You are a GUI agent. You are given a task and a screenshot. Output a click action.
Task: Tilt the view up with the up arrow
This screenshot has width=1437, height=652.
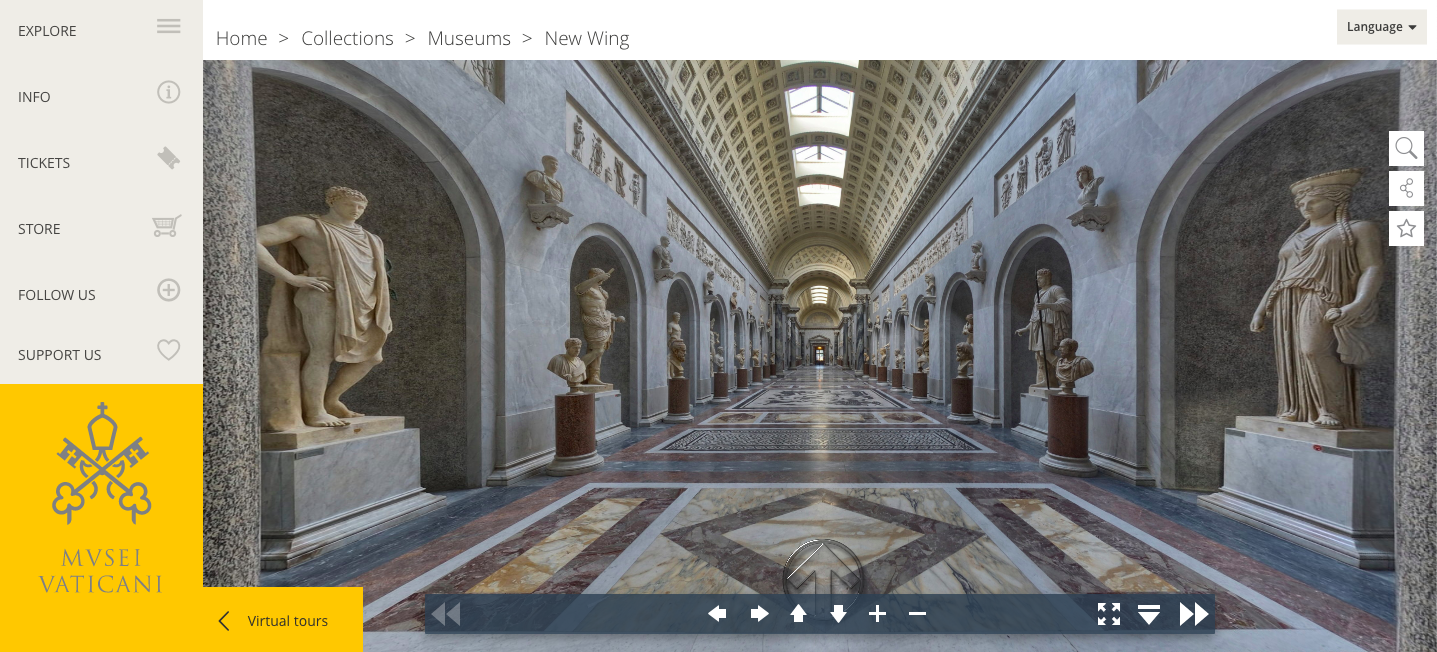tap(798, 614)
